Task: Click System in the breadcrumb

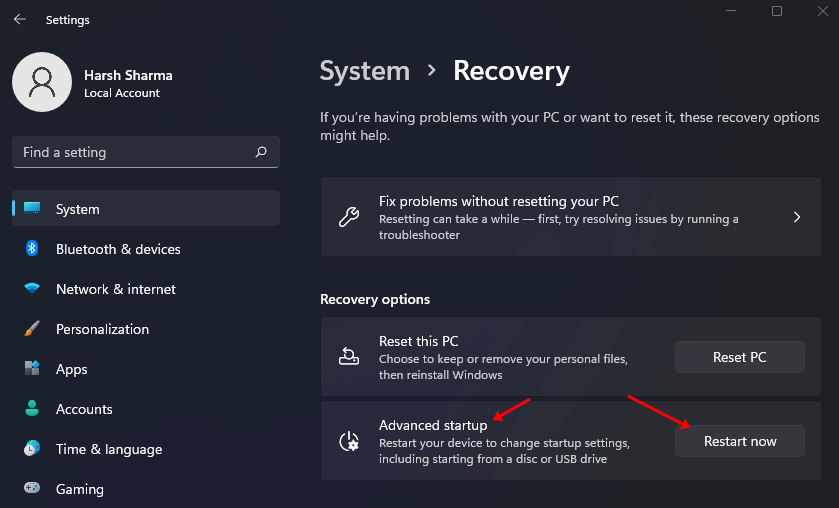Action: 365,71
